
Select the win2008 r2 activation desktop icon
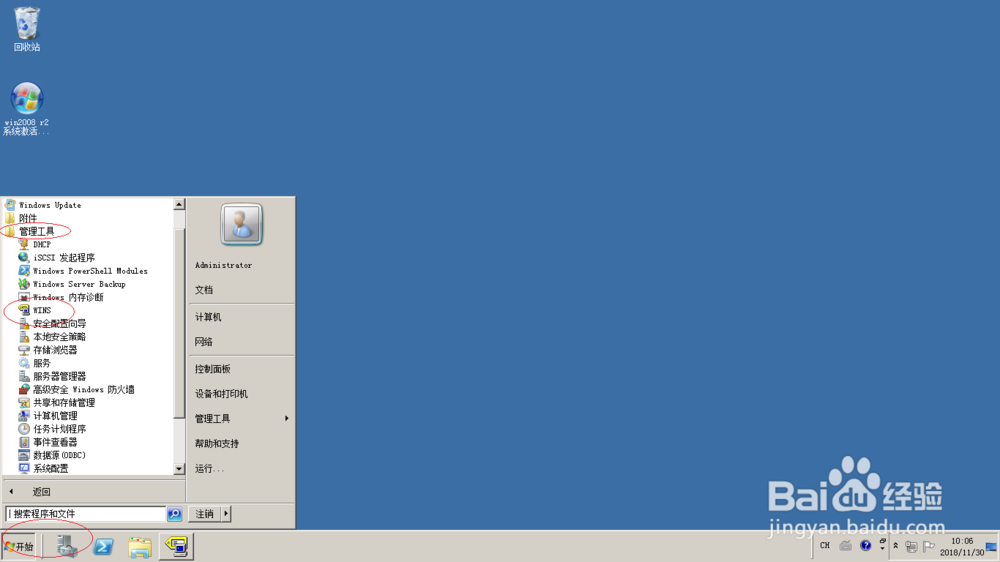pos(26,108)
